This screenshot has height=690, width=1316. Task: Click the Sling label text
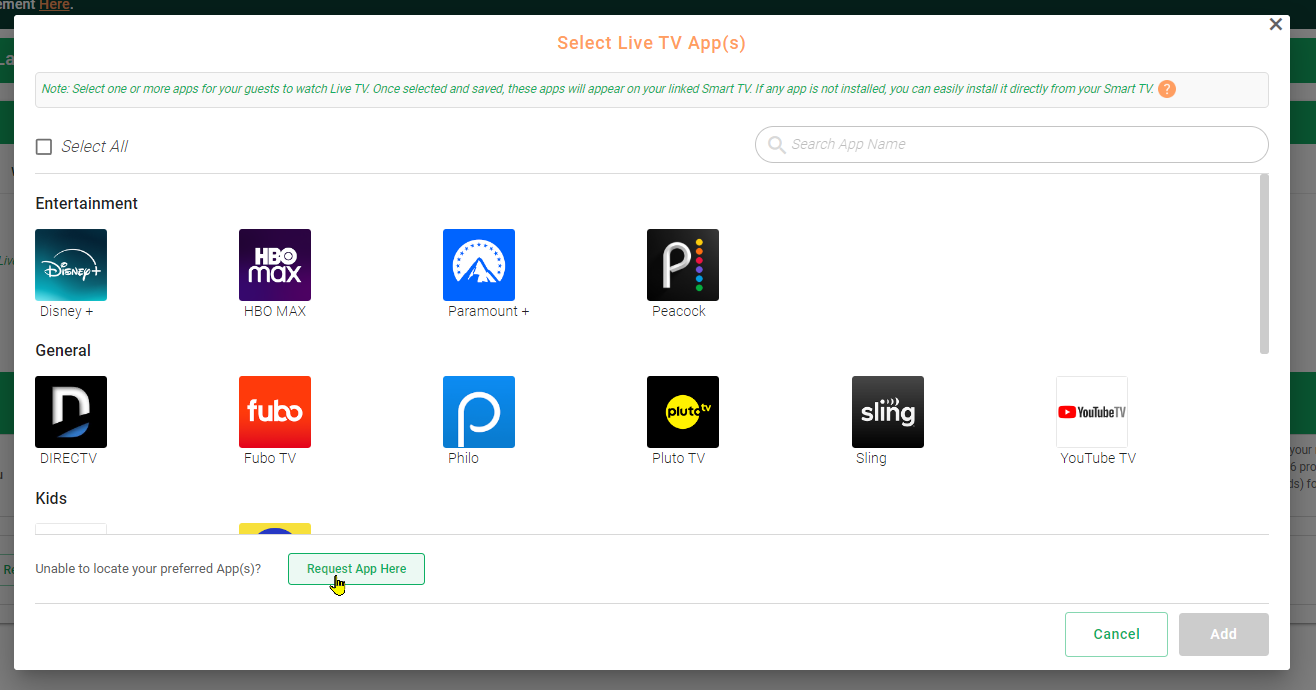tap(871, 458)
